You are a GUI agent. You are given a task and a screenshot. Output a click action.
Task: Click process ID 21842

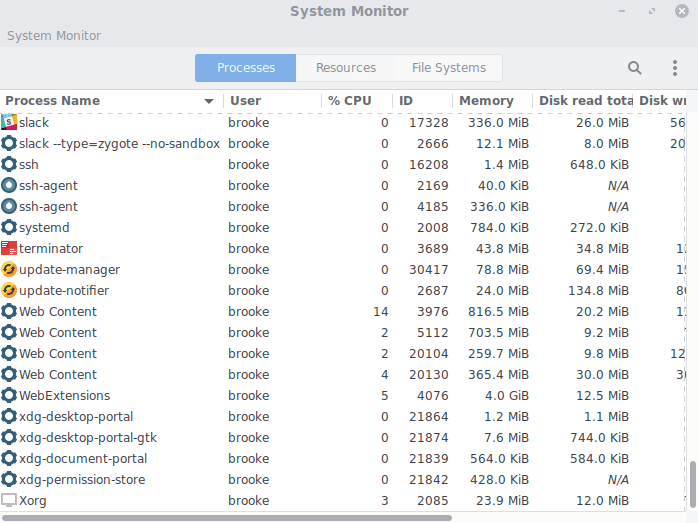429,479
